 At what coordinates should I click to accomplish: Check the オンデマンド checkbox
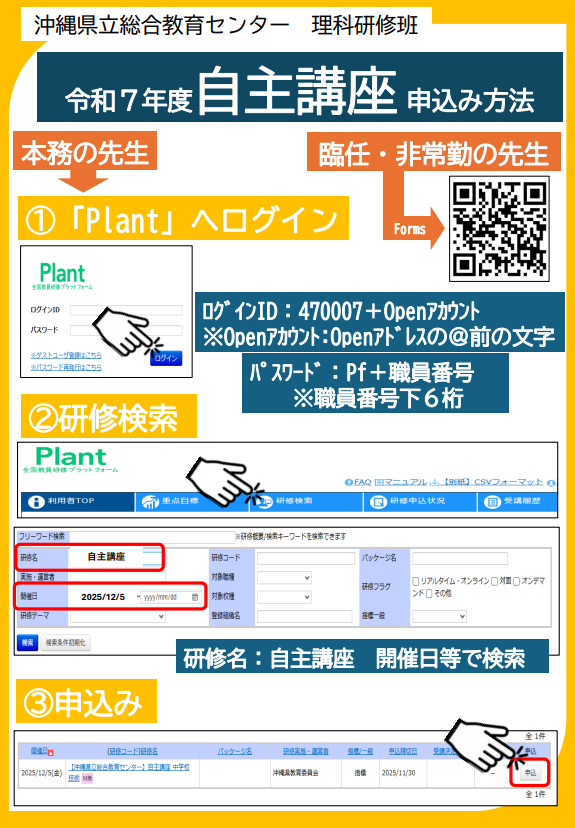(517, 581)
